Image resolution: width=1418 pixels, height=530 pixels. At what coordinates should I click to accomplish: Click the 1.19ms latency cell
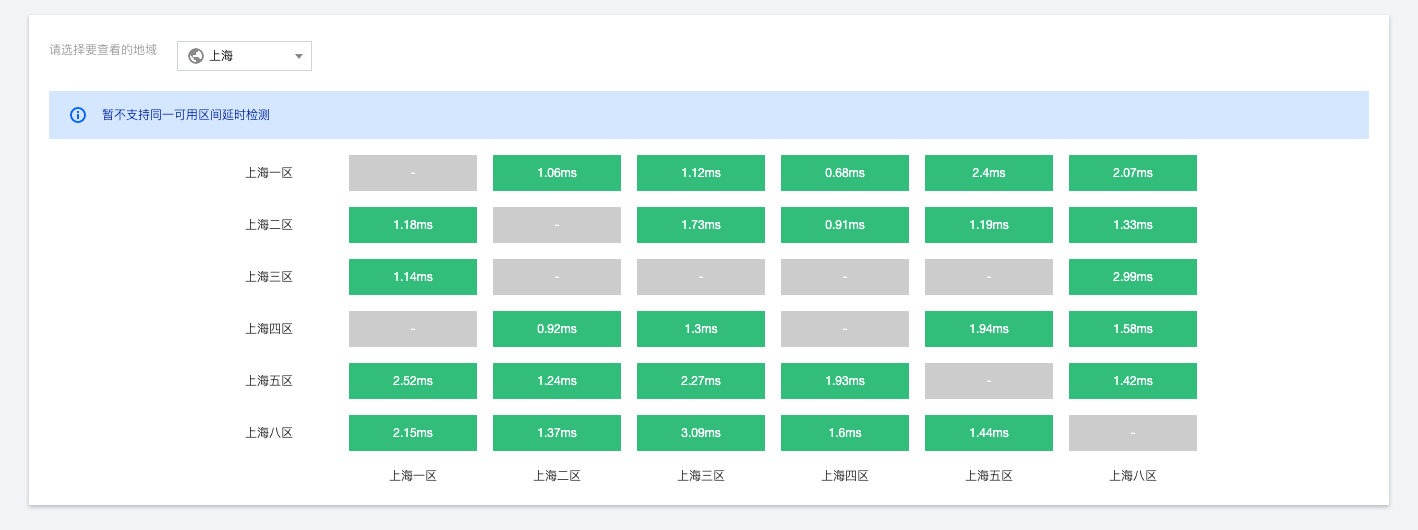coord(989,225)
